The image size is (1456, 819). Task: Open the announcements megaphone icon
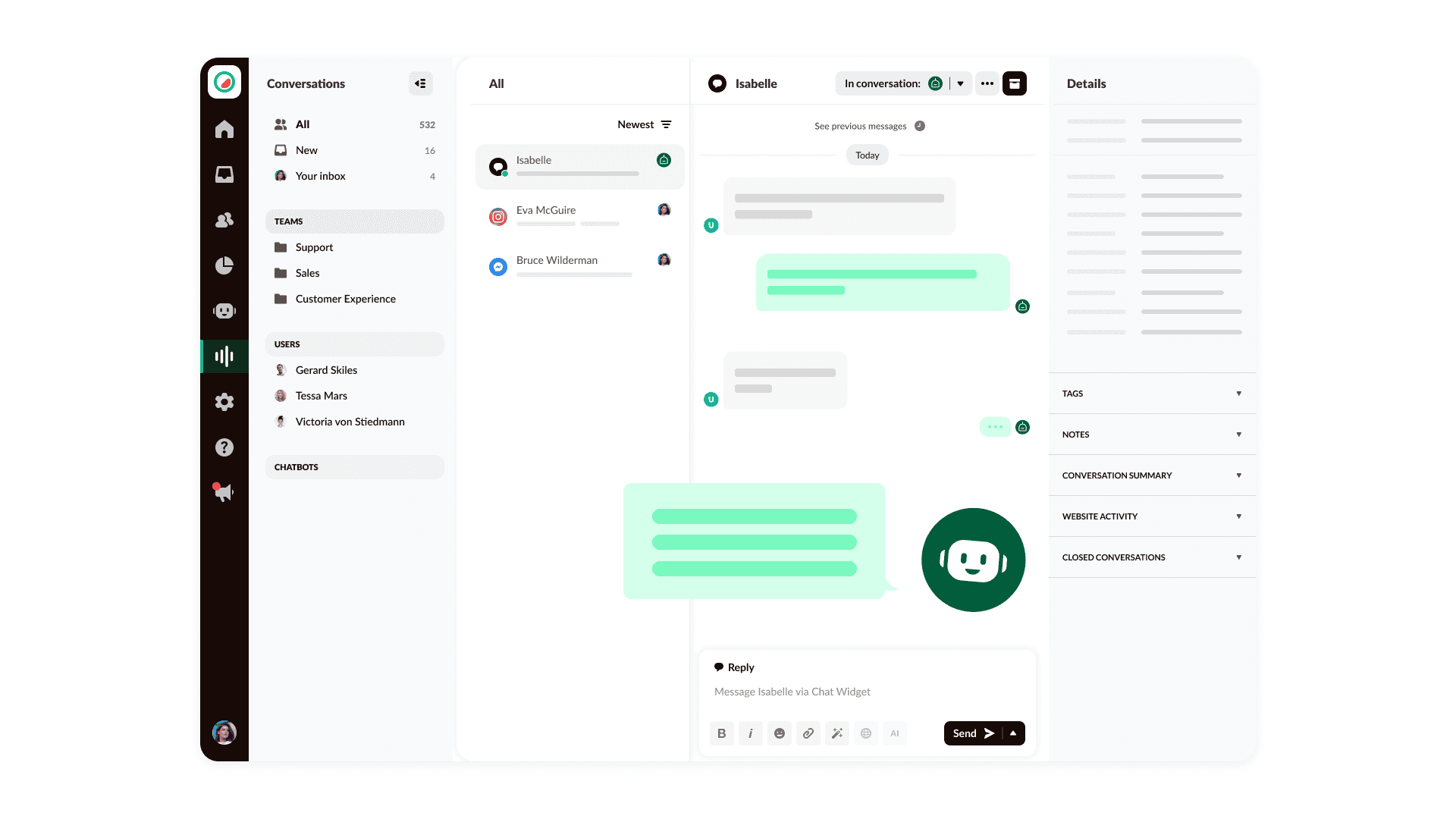(x=223, y=492)
